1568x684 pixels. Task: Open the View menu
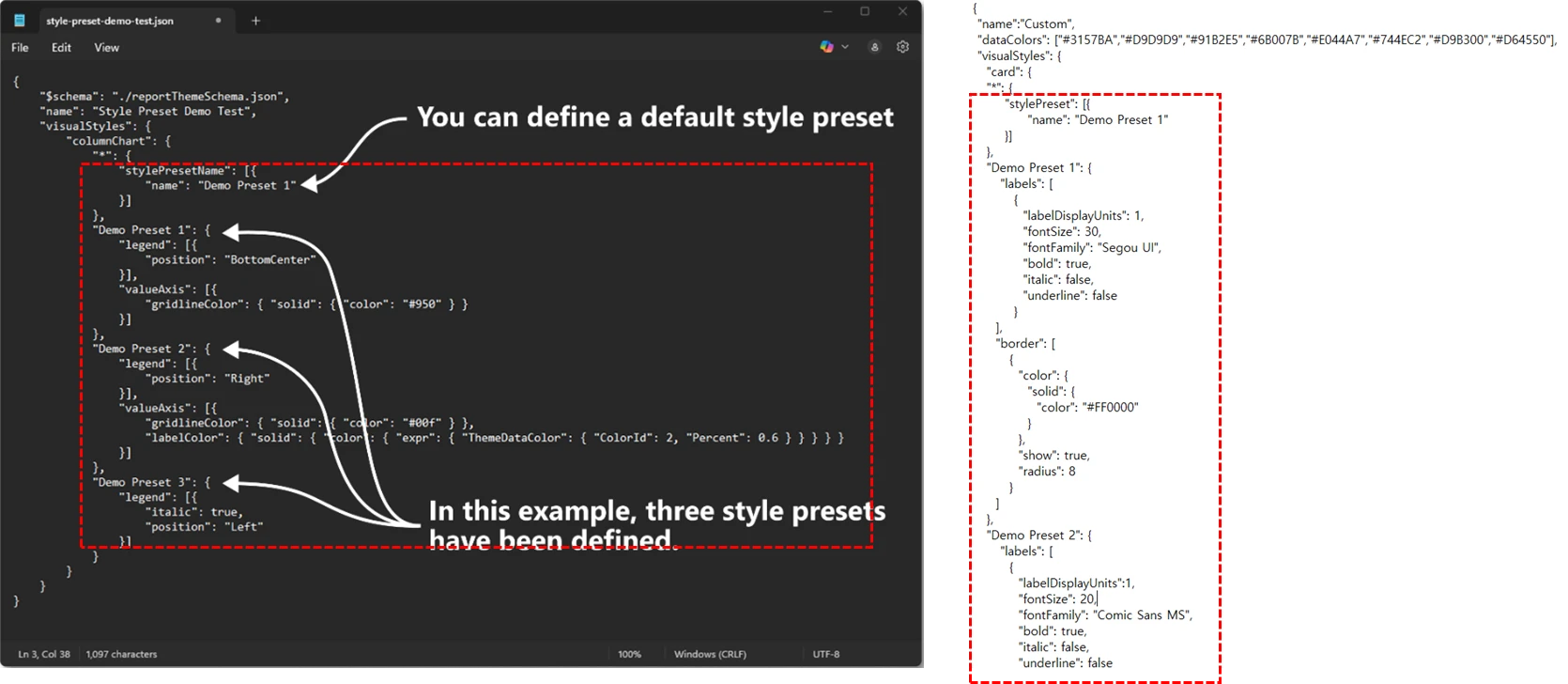(106, 48)
